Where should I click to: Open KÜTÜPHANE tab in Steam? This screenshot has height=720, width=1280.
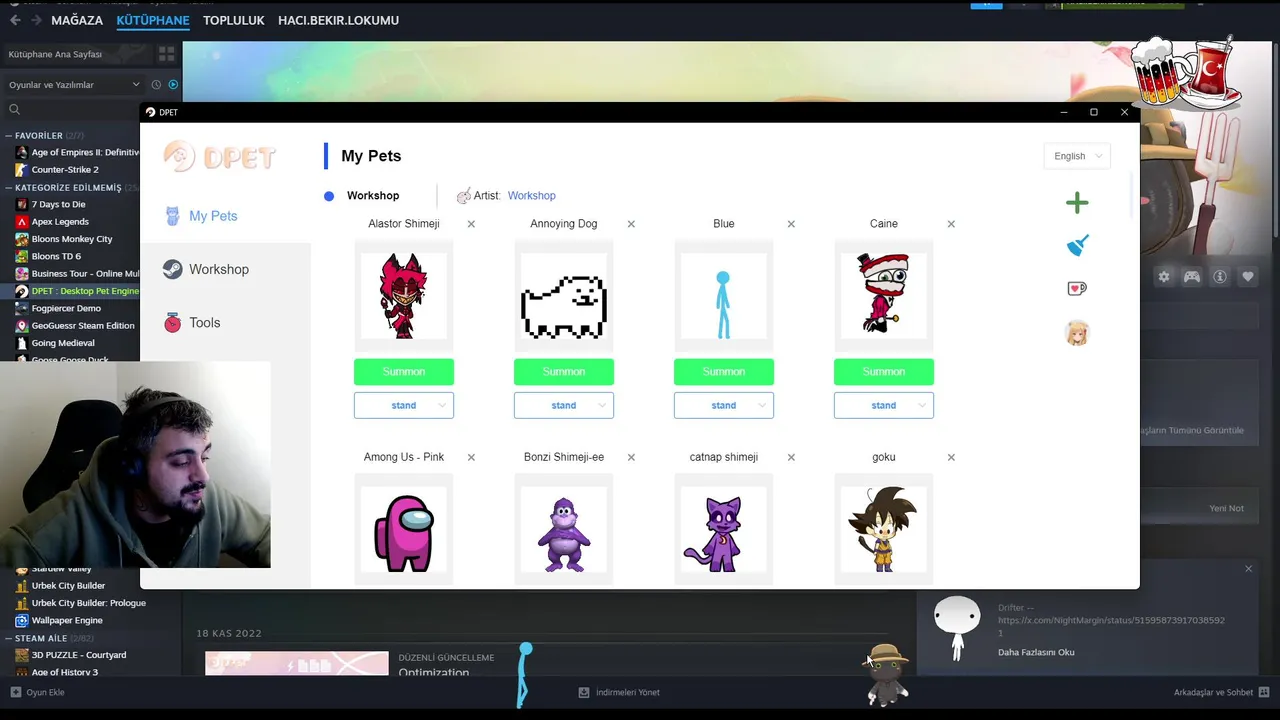point(153,20)
